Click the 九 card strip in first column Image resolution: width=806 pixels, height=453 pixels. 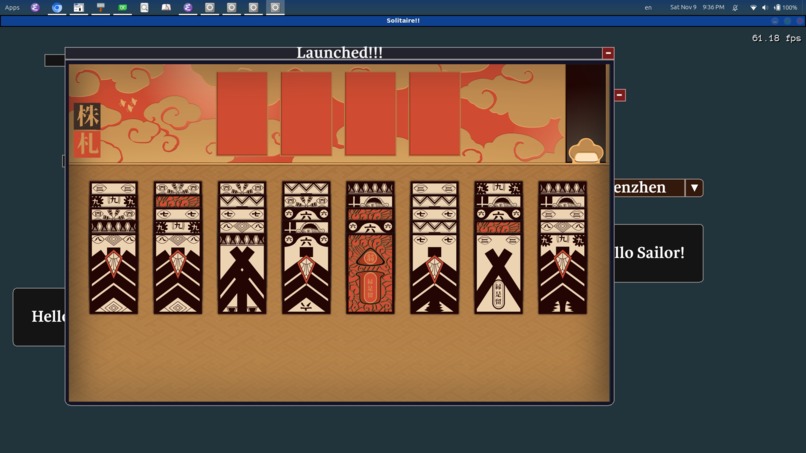pyautogui.click(x=114, y=201)
